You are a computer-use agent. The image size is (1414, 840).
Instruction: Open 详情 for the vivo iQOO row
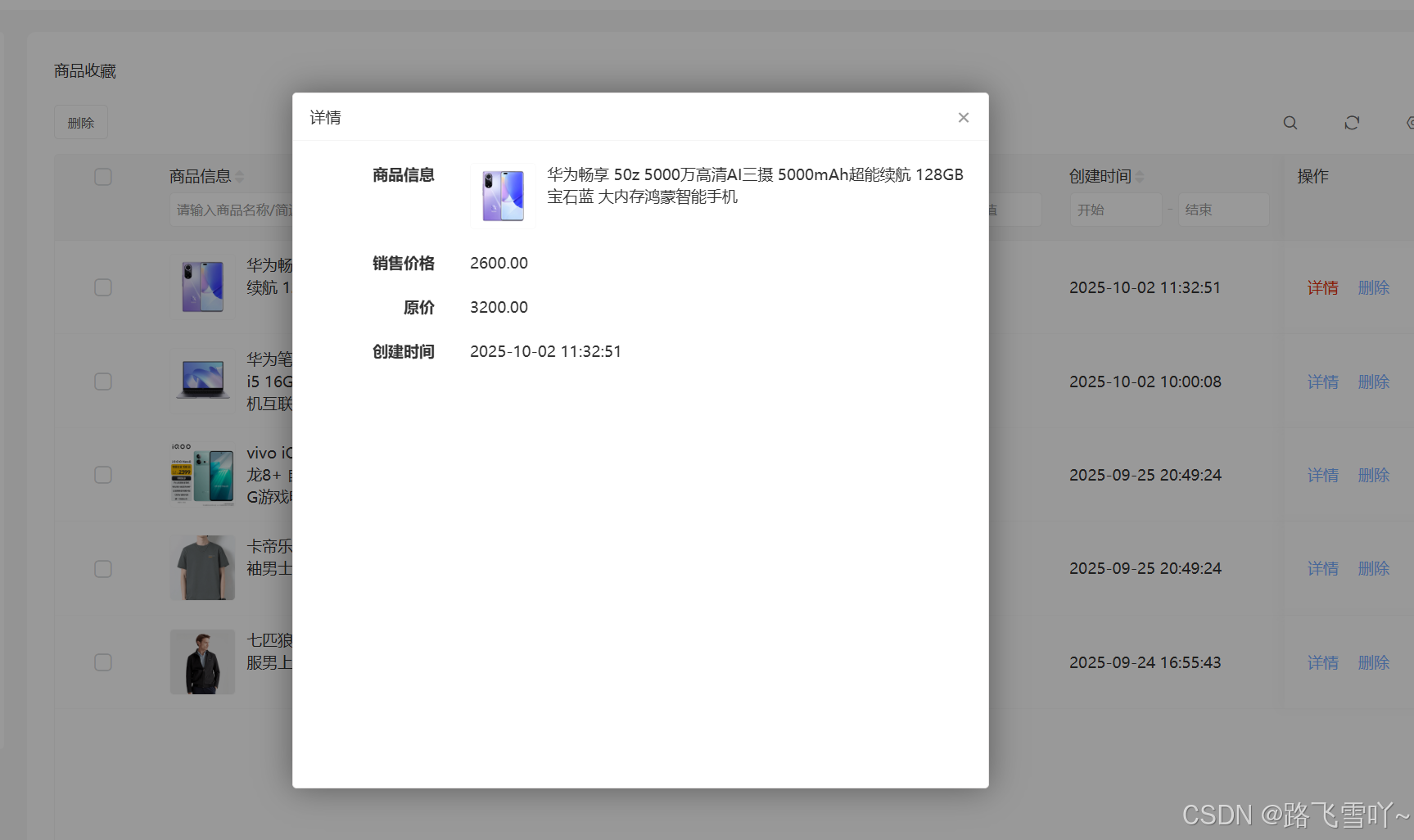click(x=1323, y=475)
